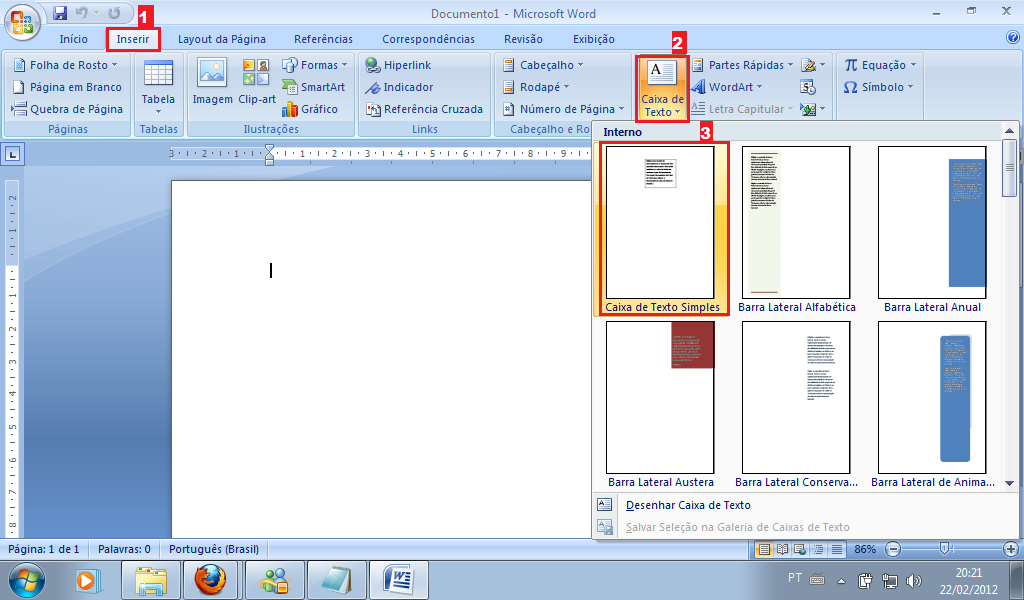1024x600 pixels.
Task: Open the Referências tab
Action: [x=323, y=39]
